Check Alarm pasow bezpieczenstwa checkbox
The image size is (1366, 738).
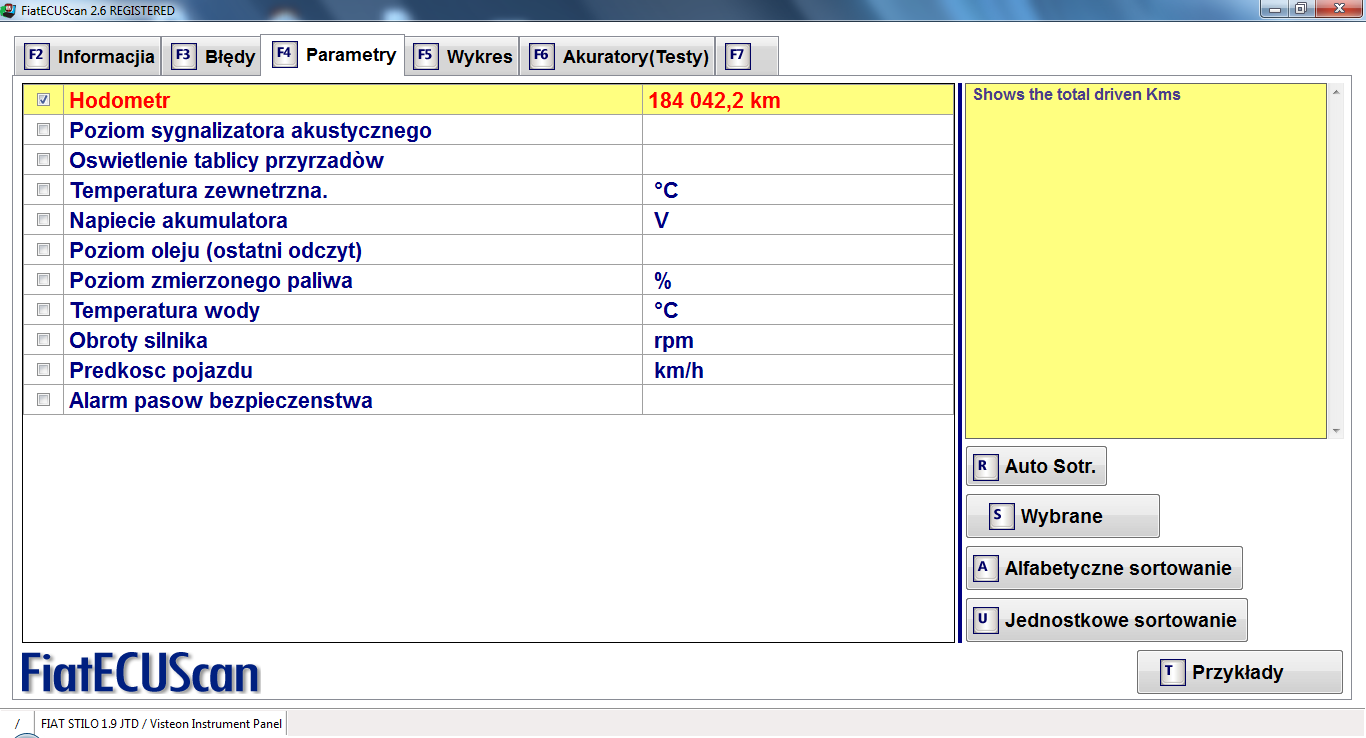(43, 400)
